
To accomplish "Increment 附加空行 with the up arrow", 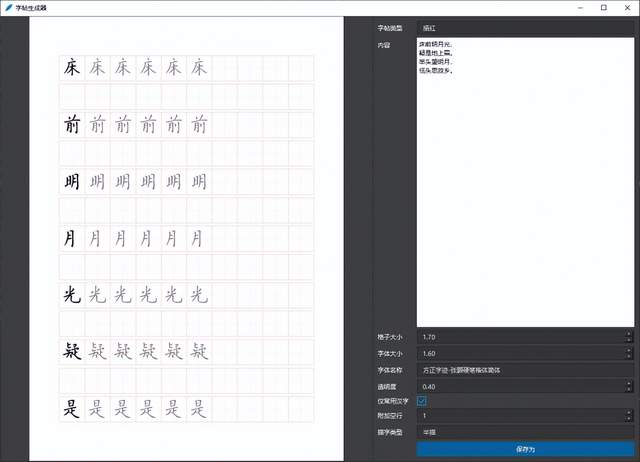I will tap(629, 413).
